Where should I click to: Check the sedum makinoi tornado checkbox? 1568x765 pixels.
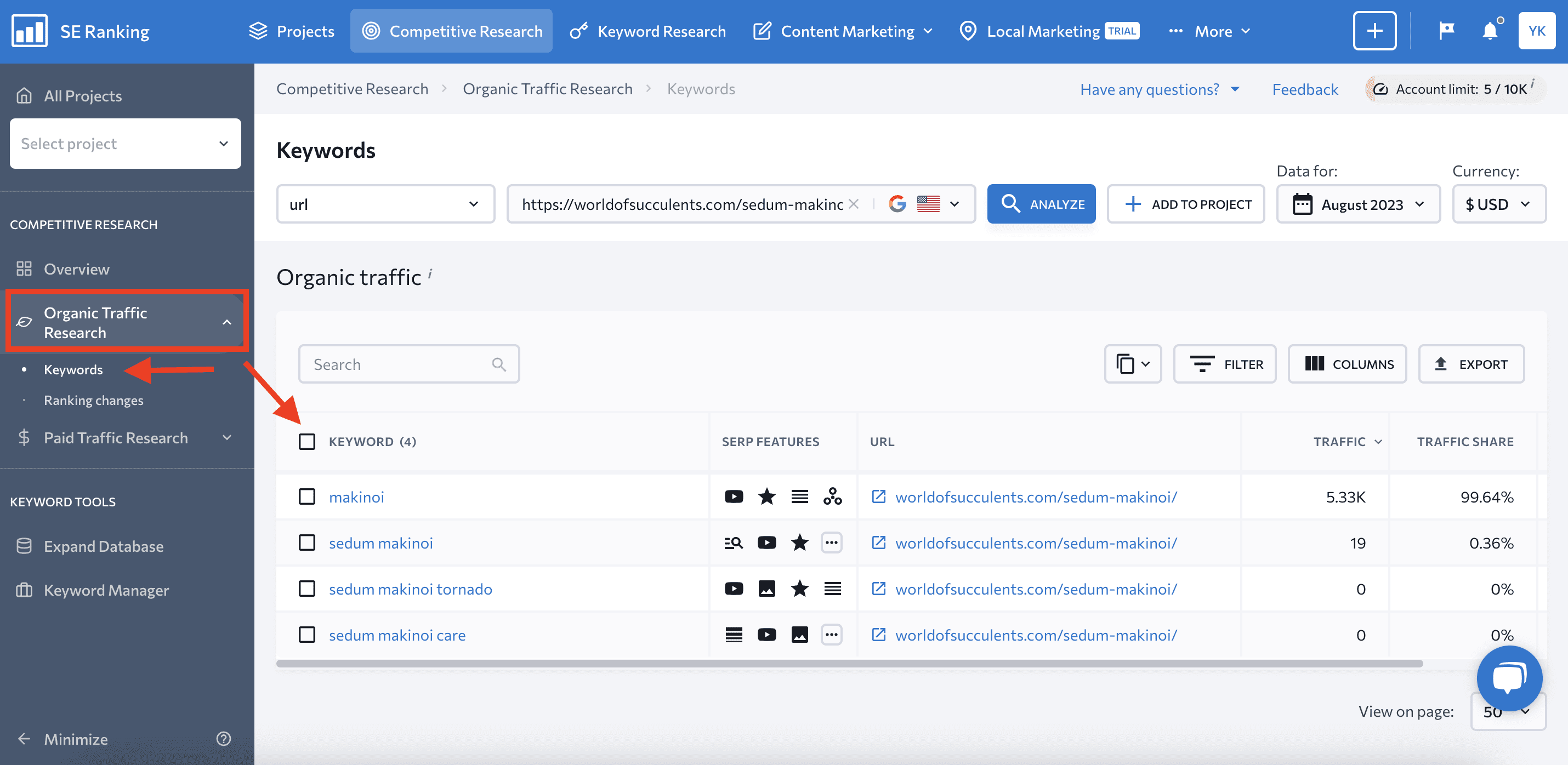click(x=307, y=589)
